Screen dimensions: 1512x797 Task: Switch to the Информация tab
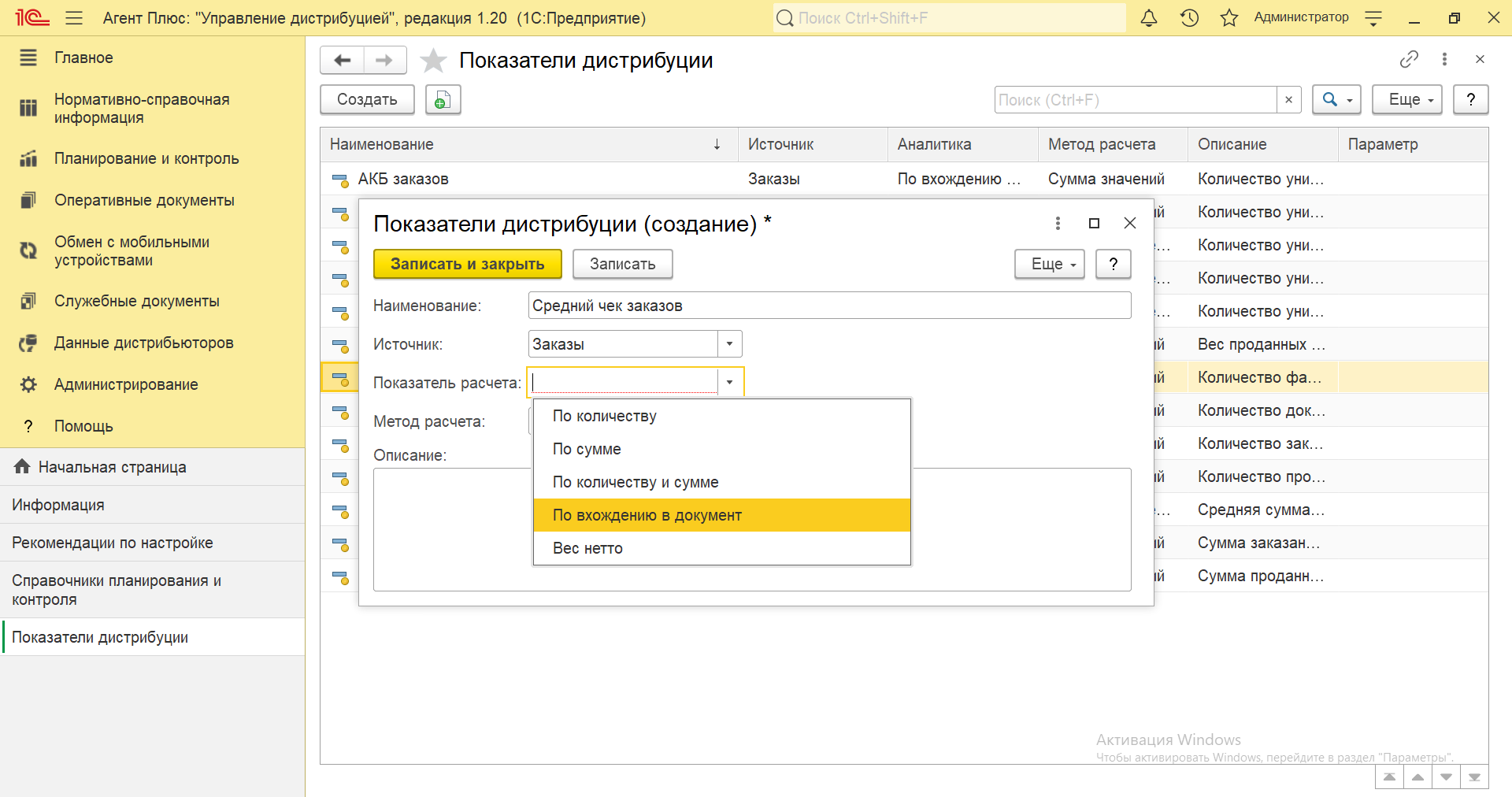152,506
